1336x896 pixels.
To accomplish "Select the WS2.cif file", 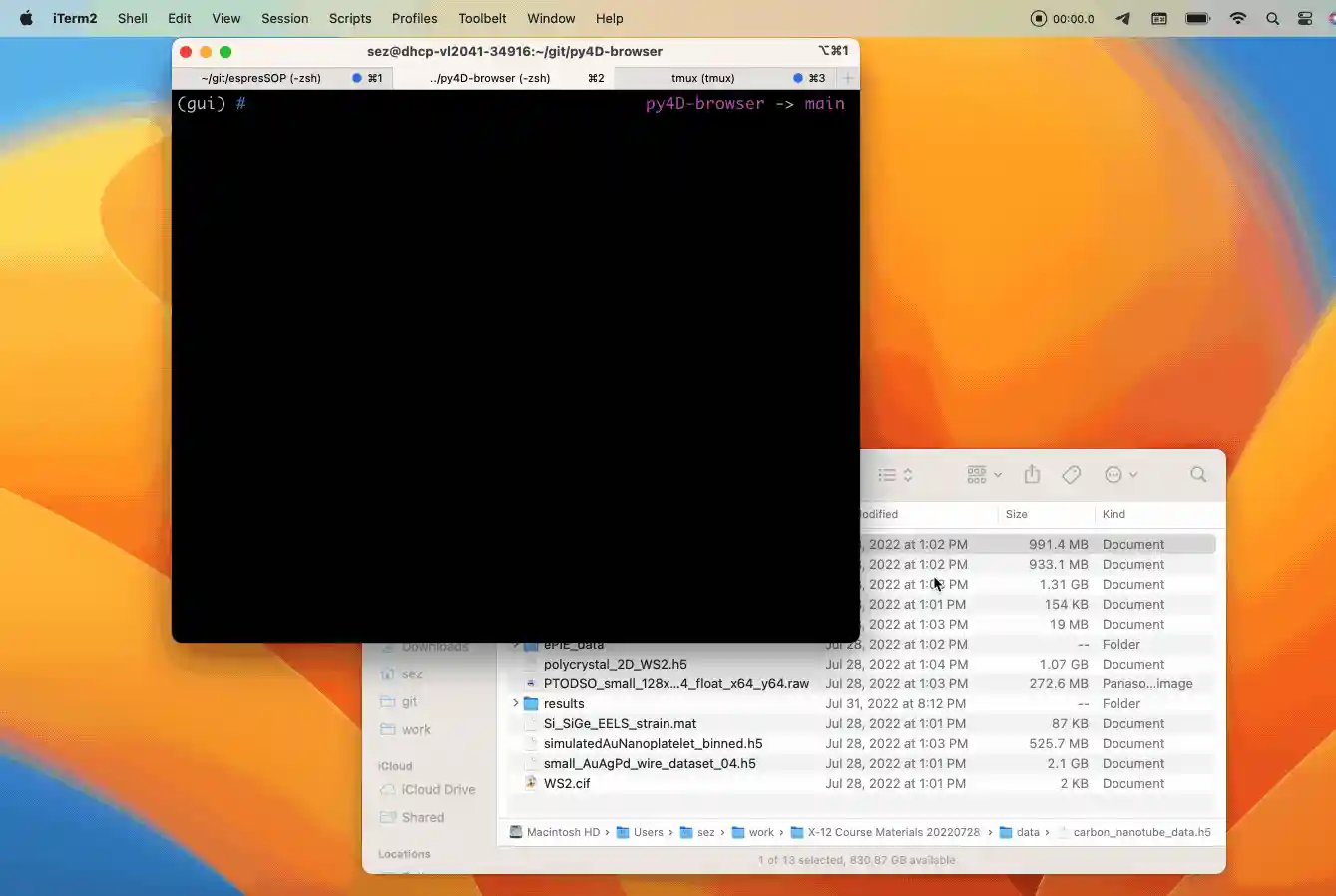I will (566, 783).
